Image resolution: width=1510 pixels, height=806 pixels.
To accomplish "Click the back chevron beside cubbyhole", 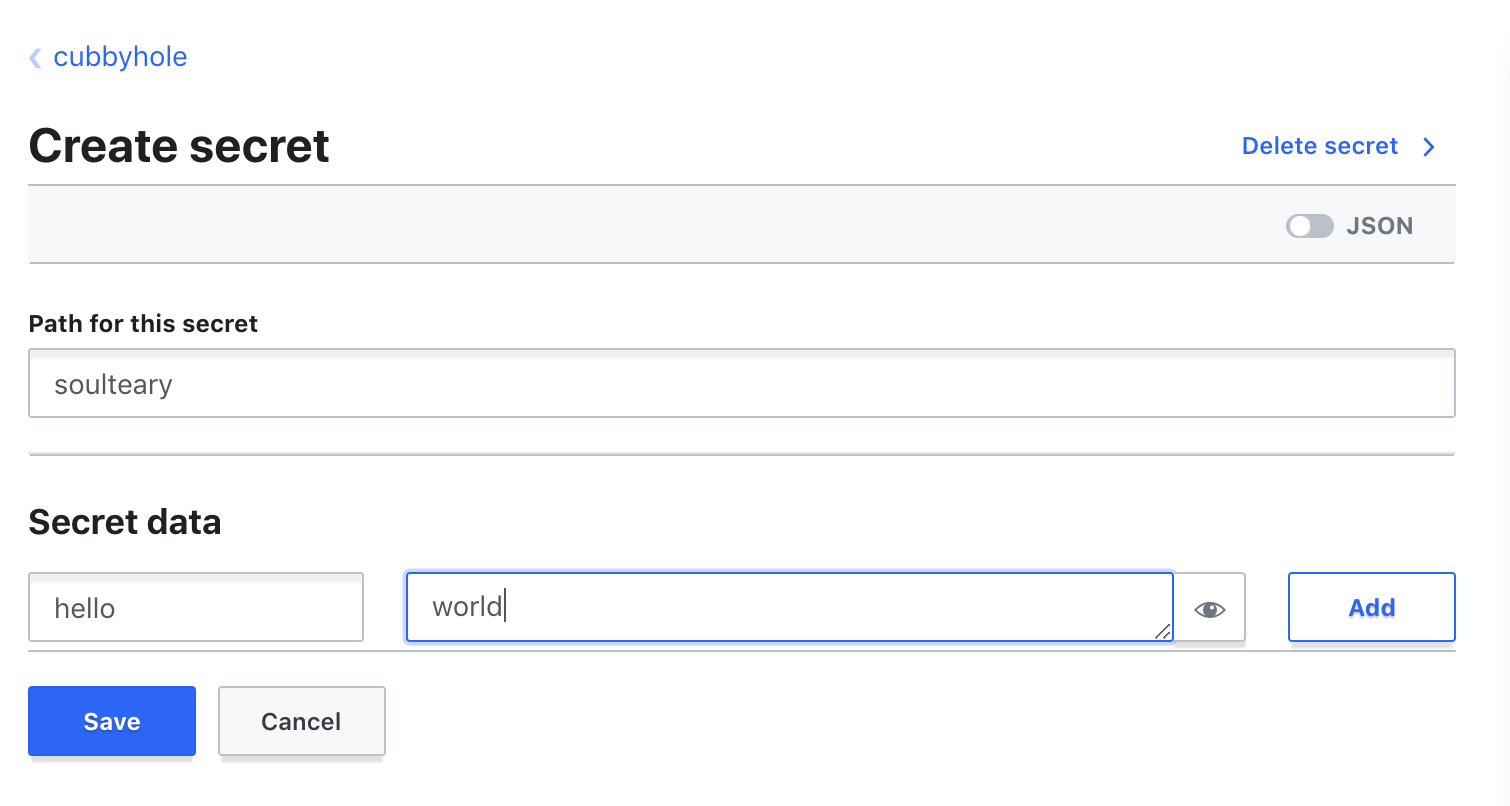I will [x=35, y=58].
